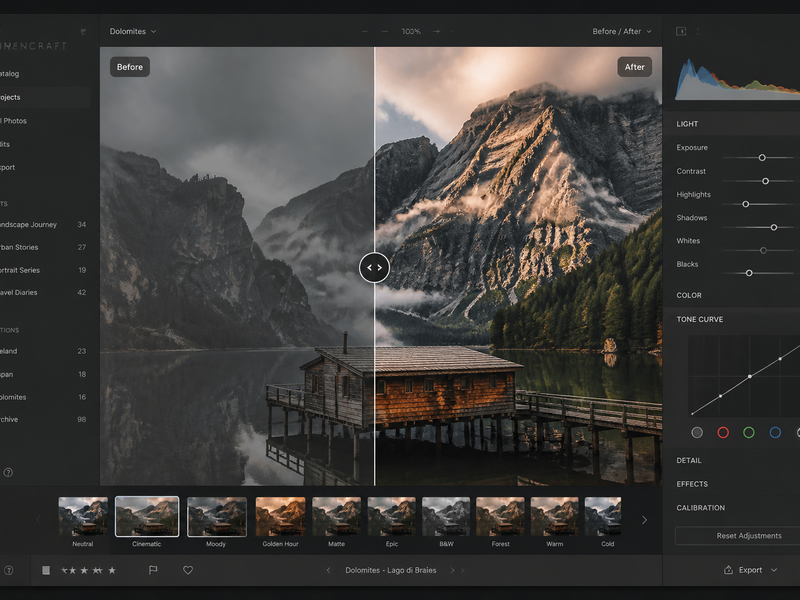The image size is (800, 600).
Task: Select the green channel tone curve circle
Action: [749, 433]
